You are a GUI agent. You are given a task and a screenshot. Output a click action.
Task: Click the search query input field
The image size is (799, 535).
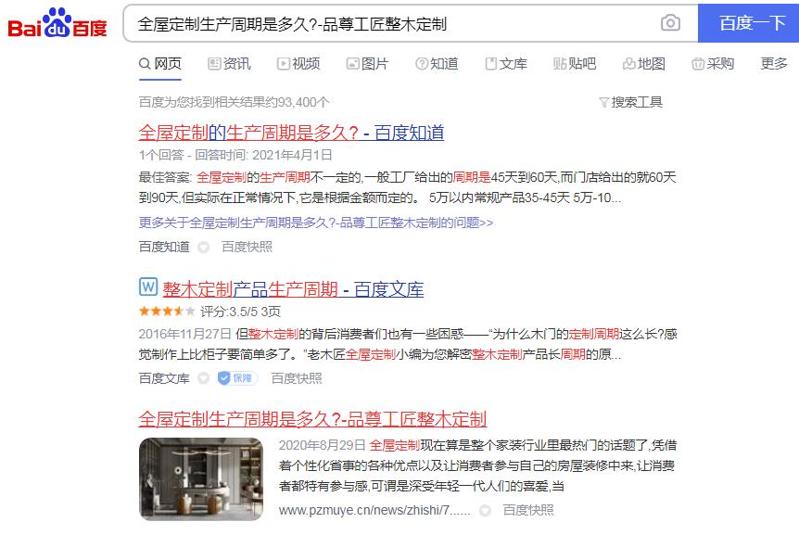[x=392, y=23]
